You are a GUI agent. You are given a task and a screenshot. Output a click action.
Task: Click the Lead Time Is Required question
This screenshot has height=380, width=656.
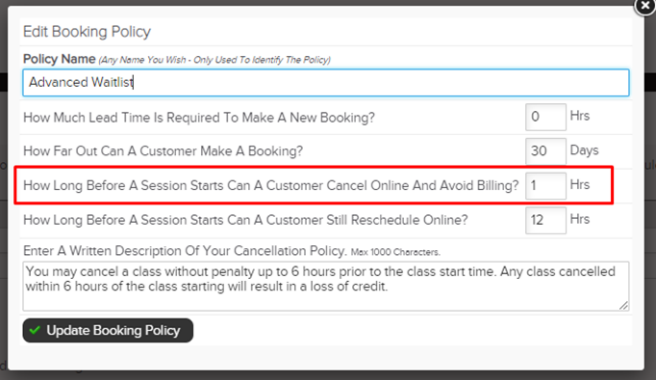point(199,118)
